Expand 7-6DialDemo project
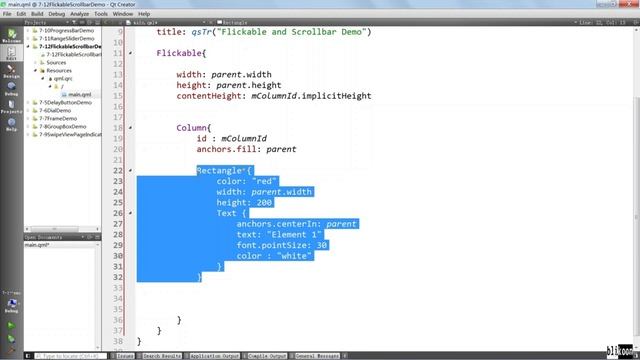The image size is (640, 360). [x=28, y=111]
